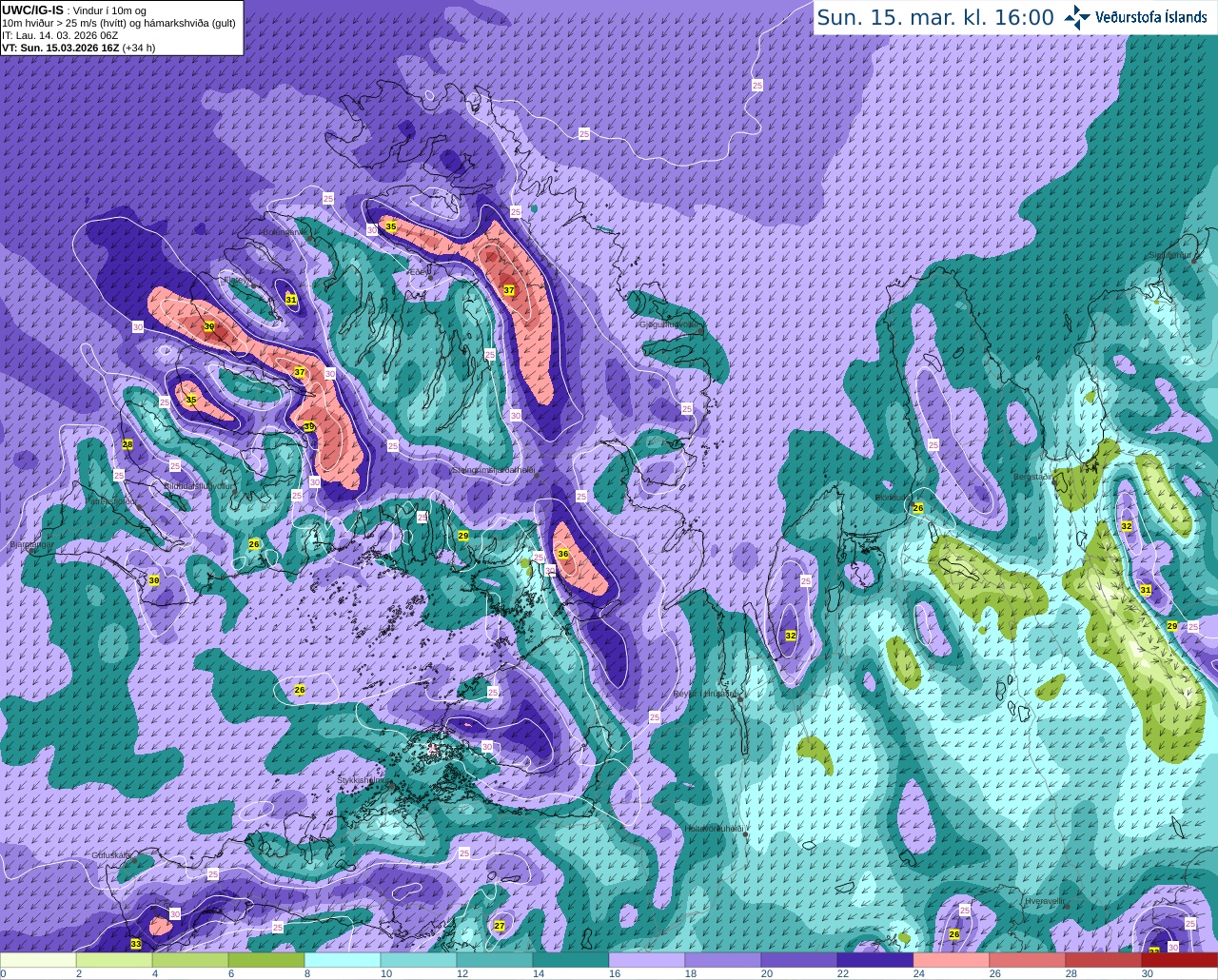The image size is (1218, 980).
Task: Click the yellow 31 gust marker near Flateyri
Action: (x=291, y=300)
